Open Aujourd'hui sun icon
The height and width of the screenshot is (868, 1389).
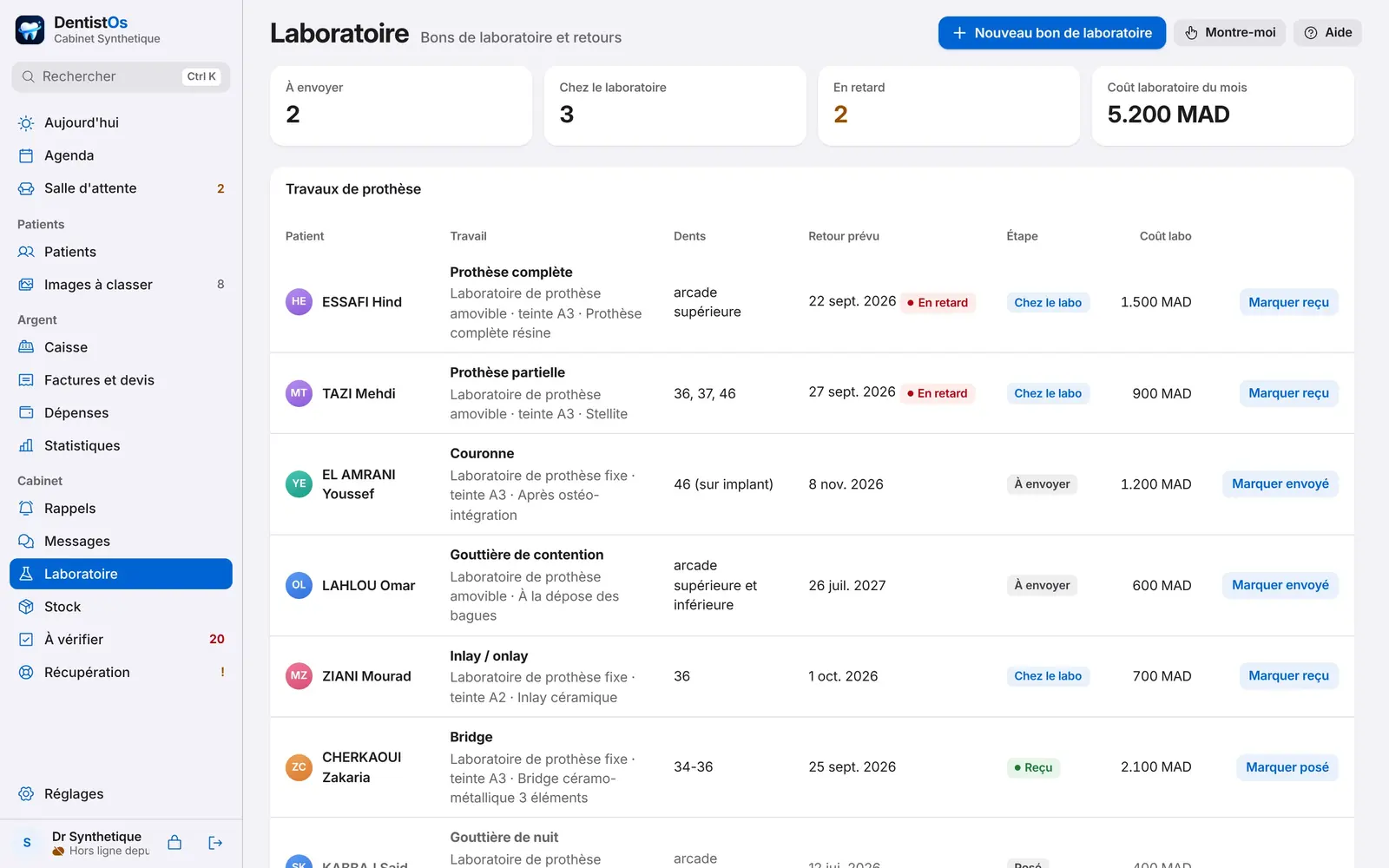(26, 123)
